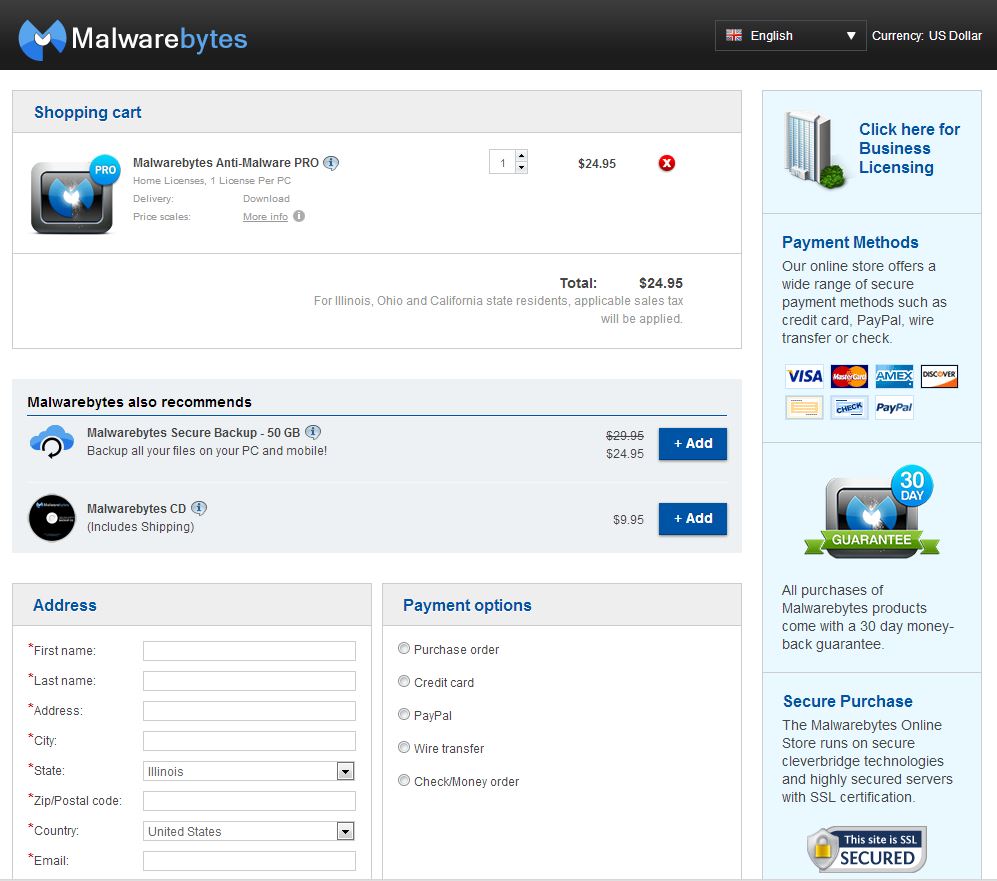Click the Email input field
Screen dimensions: 997x881
(x=249, y=861)
